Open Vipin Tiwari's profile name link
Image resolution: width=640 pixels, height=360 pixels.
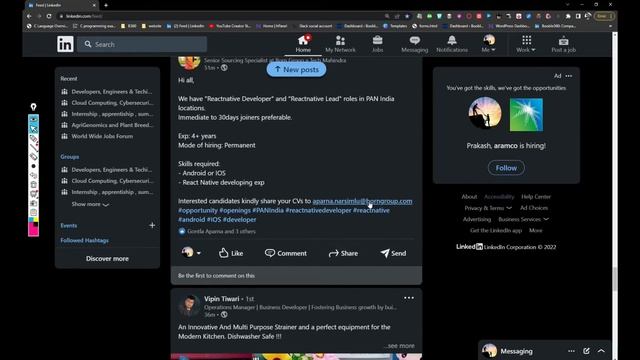(222, 299)
